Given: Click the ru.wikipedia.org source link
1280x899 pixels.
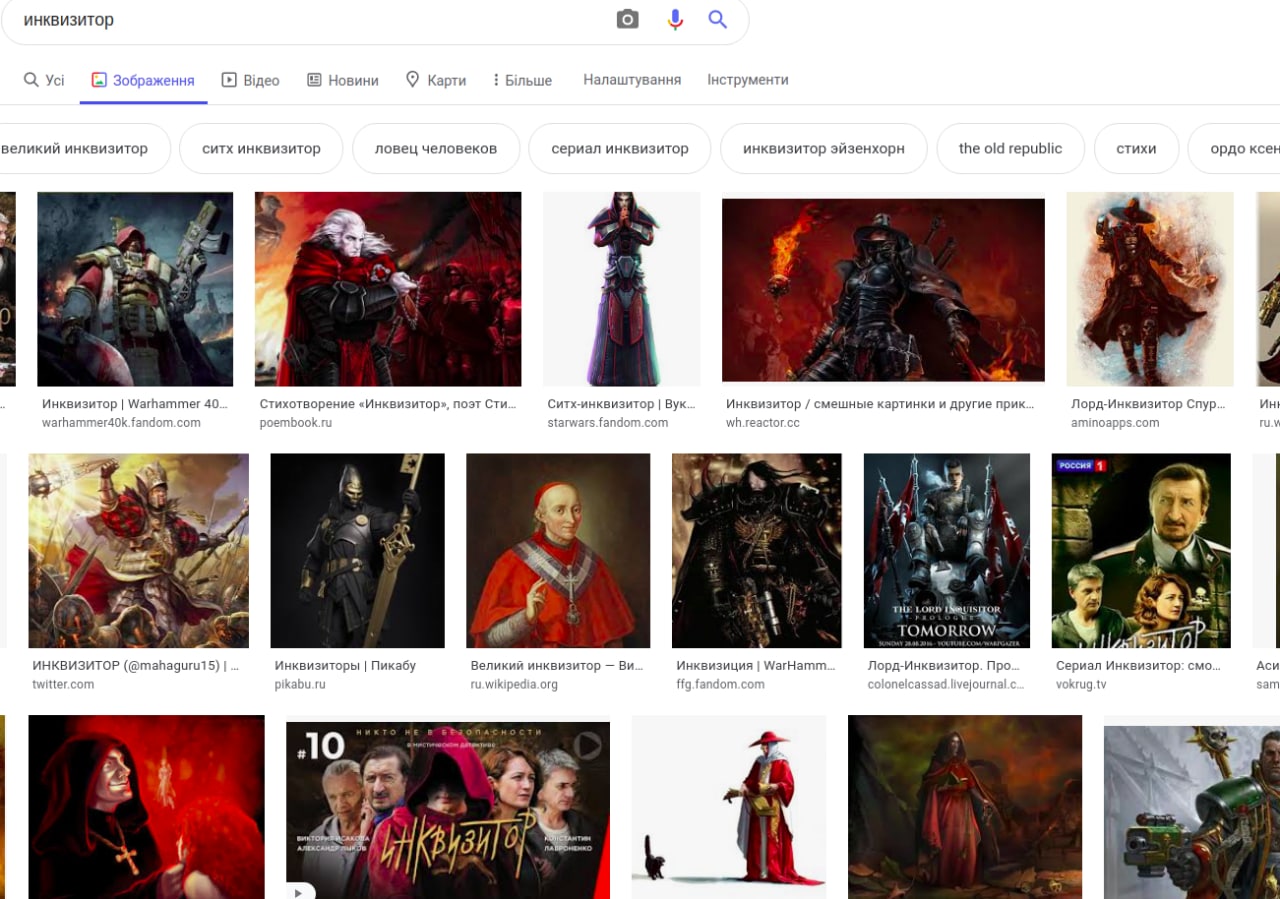Looking at the screenshot, I should pyautogui.click(x=514, y=684).
